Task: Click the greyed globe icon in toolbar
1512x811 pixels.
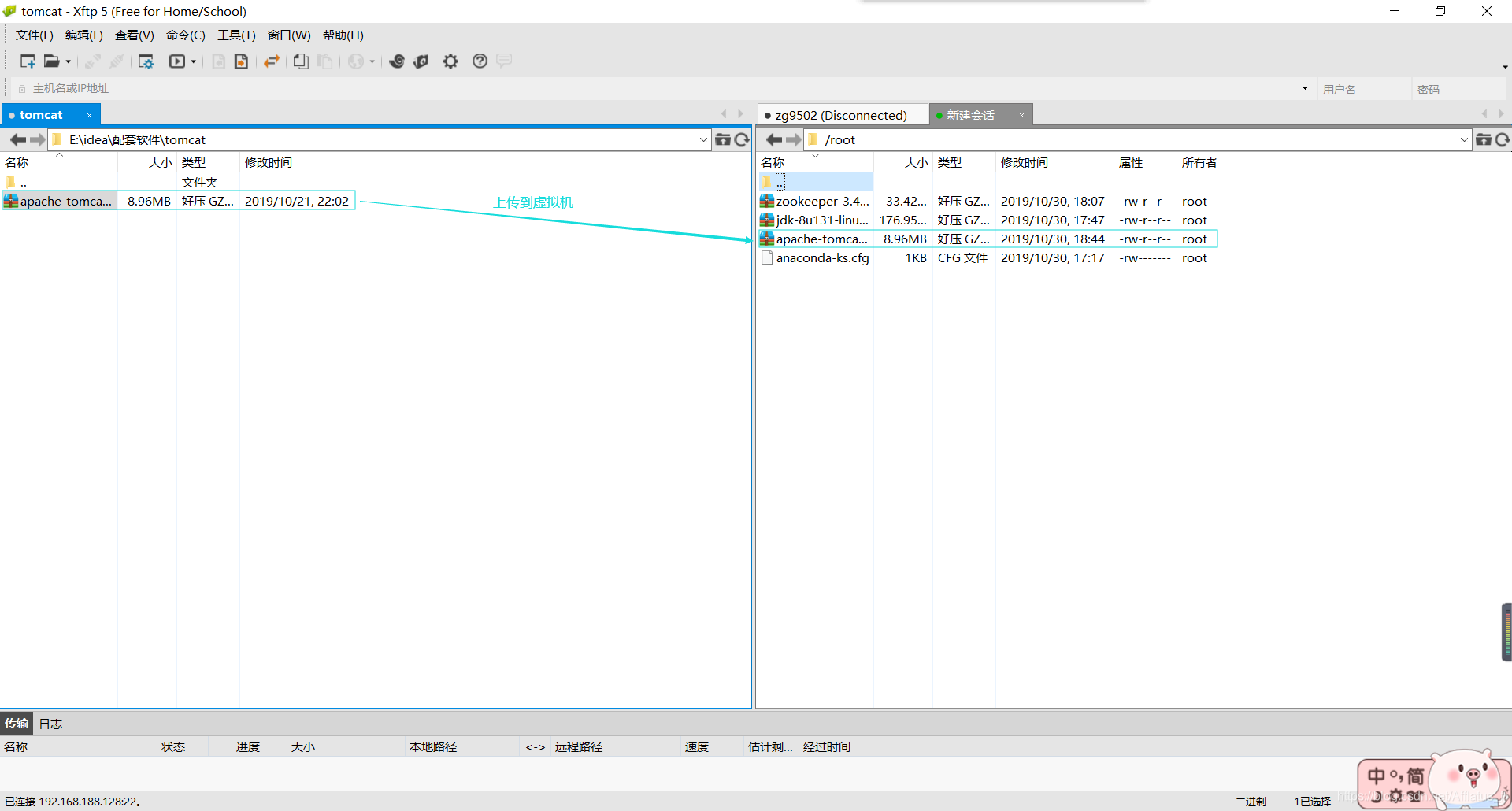Action: tap(357, 61)
